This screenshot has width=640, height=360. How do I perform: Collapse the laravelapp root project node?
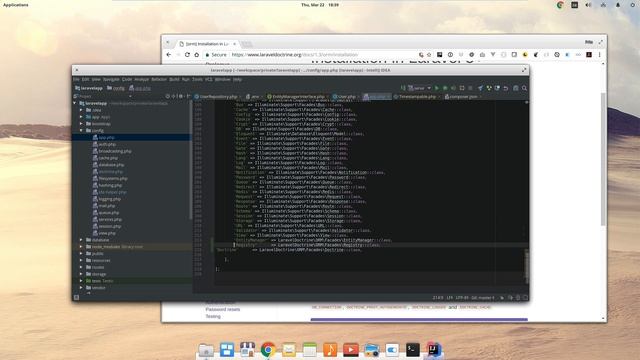point(75,103)
